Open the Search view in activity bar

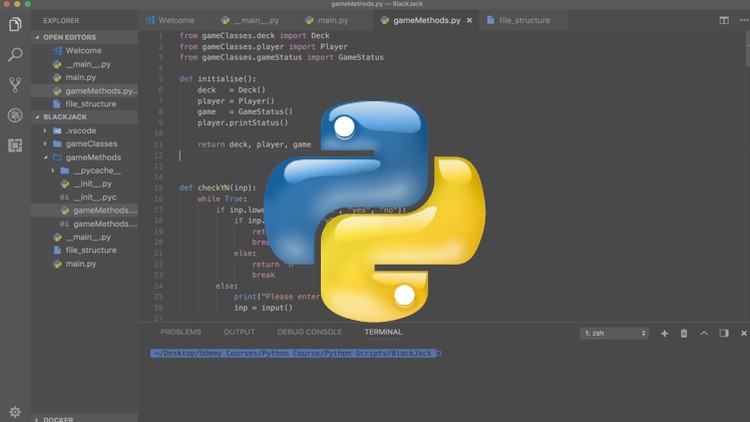[15, 55]
